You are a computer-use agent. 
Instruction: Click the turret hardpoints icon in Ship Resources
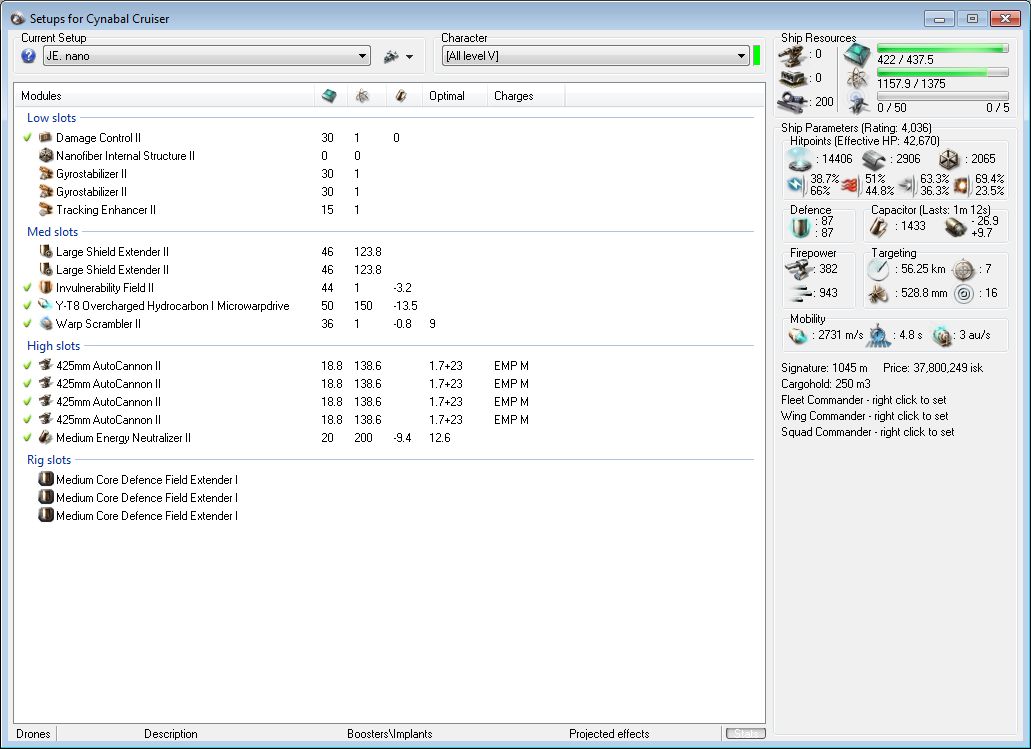click(792, 54)
